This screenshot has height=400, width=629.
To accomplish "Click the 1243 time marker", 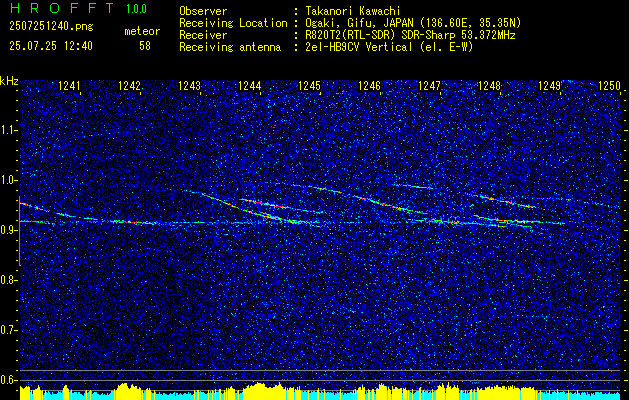I will (x=189, y=85).
